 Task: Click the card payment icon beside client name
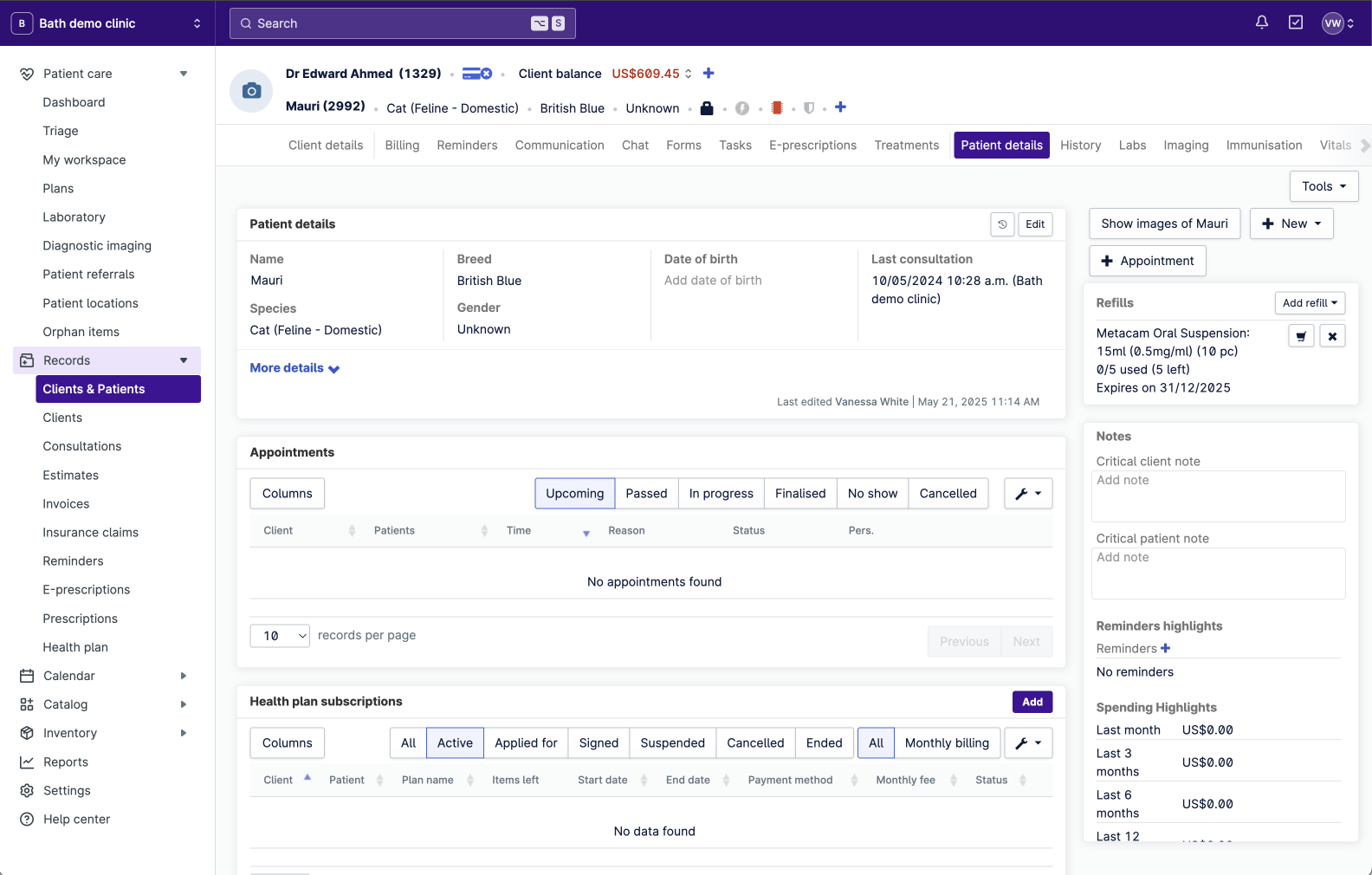point(476,74)
